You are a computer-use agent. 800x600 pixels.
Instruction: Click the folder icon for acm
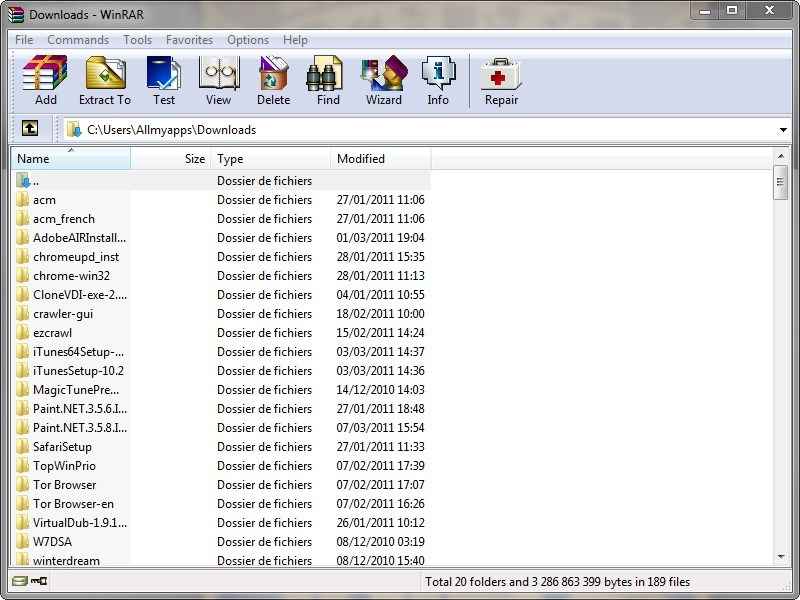pyautogui.click(x=22, y=199)
